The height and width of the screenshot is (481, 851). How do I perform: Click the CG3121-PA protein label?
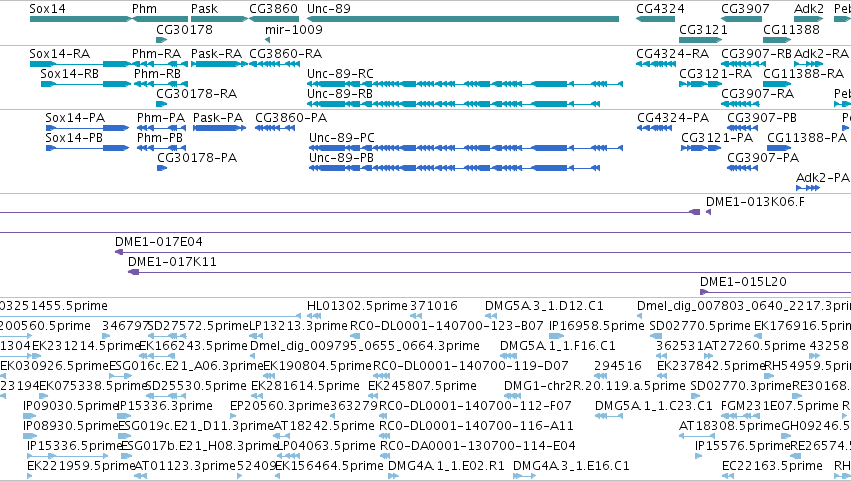pyautogui.click(x=717, y=138)
